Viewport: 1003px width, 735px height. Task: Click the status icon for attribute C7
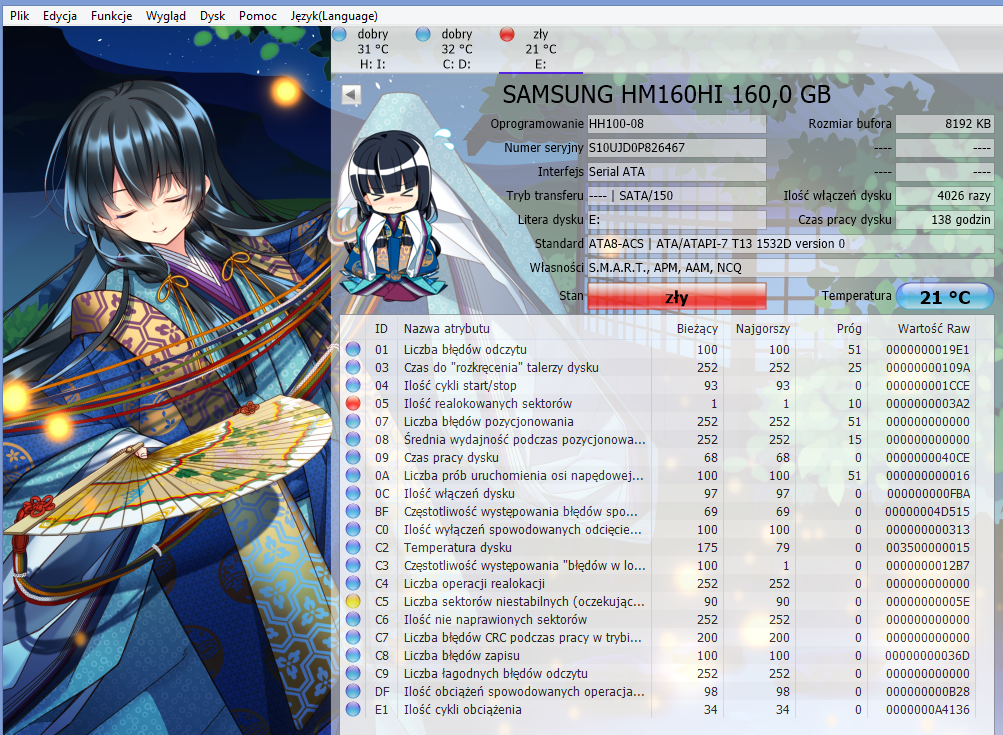(x=353, y=638)
